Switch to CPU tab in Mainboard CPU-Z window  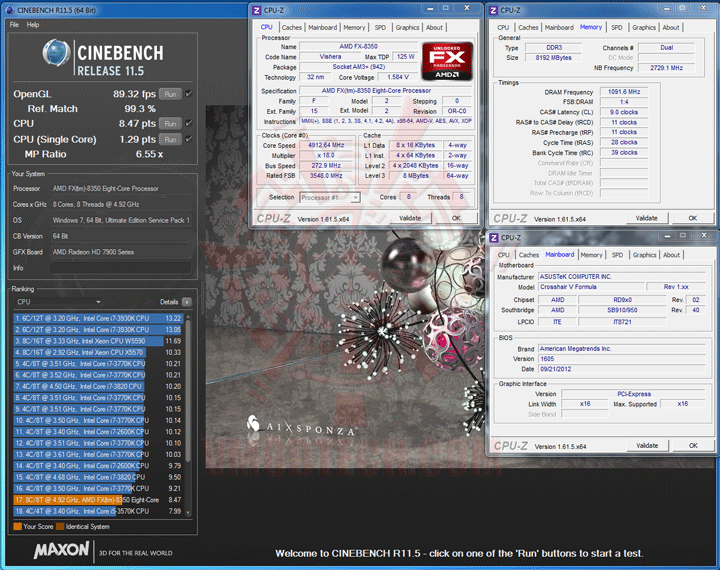(x=504, y=255)
